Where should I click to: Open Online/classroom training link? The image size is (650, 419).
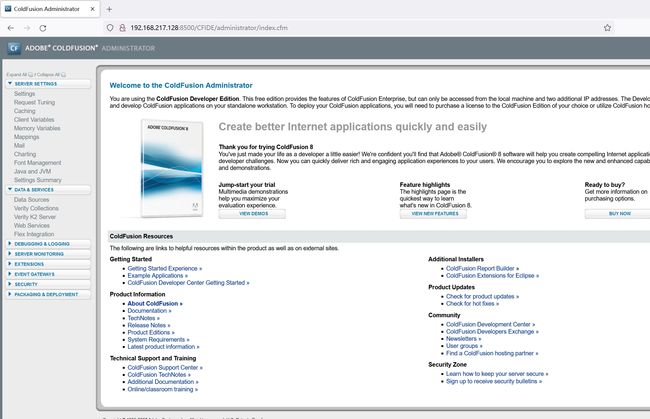pyautogui.click(x=162, y=390)
